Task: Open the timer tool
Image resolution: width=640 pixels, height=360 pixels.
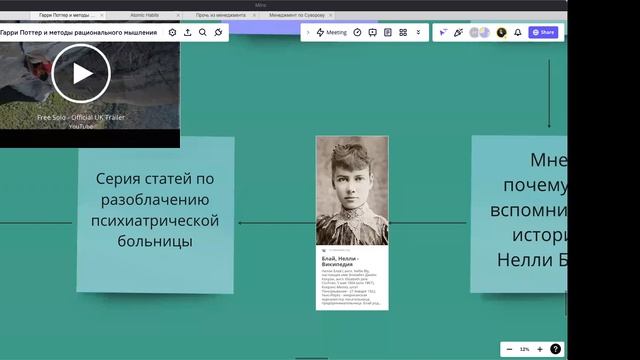Action: coord(357,32)
